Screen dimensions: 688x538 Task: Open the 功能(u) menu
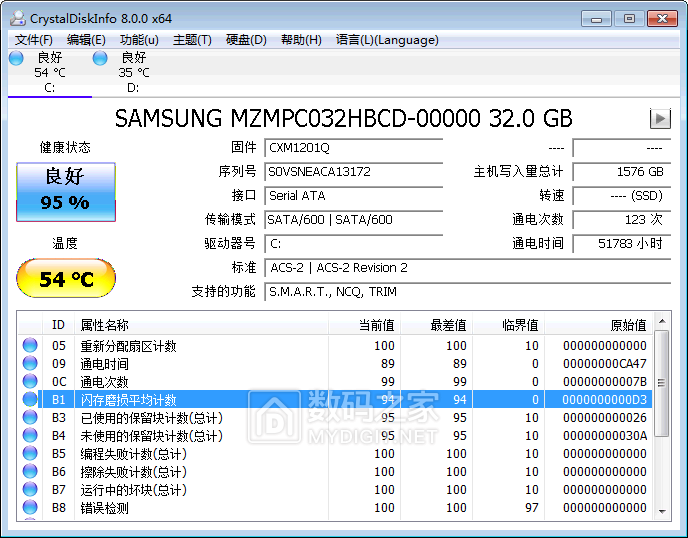click(139, 40)
